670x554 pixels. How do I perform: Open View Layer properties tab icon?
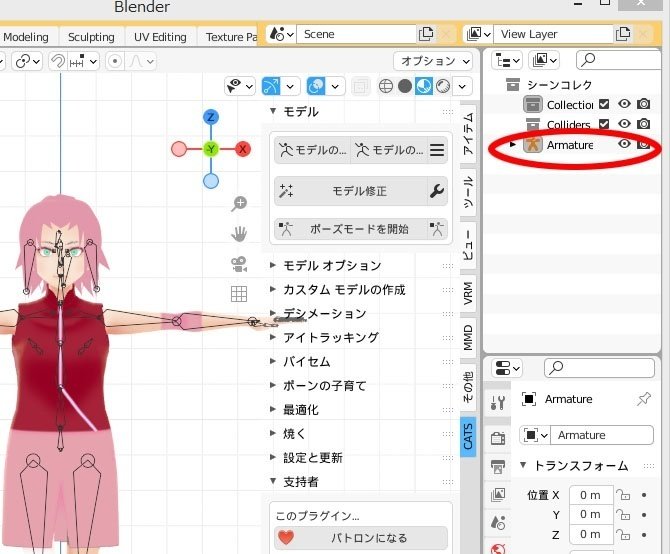[x=497, y=495]
